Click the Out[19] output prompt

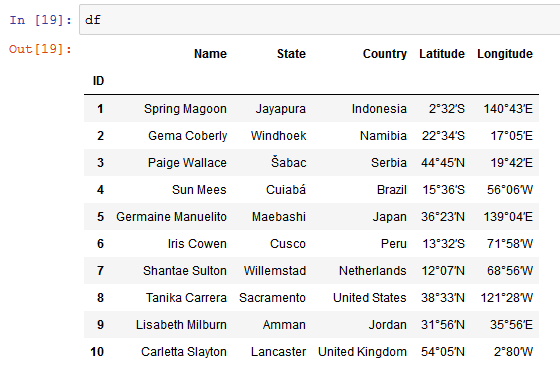tap(40, 49)
